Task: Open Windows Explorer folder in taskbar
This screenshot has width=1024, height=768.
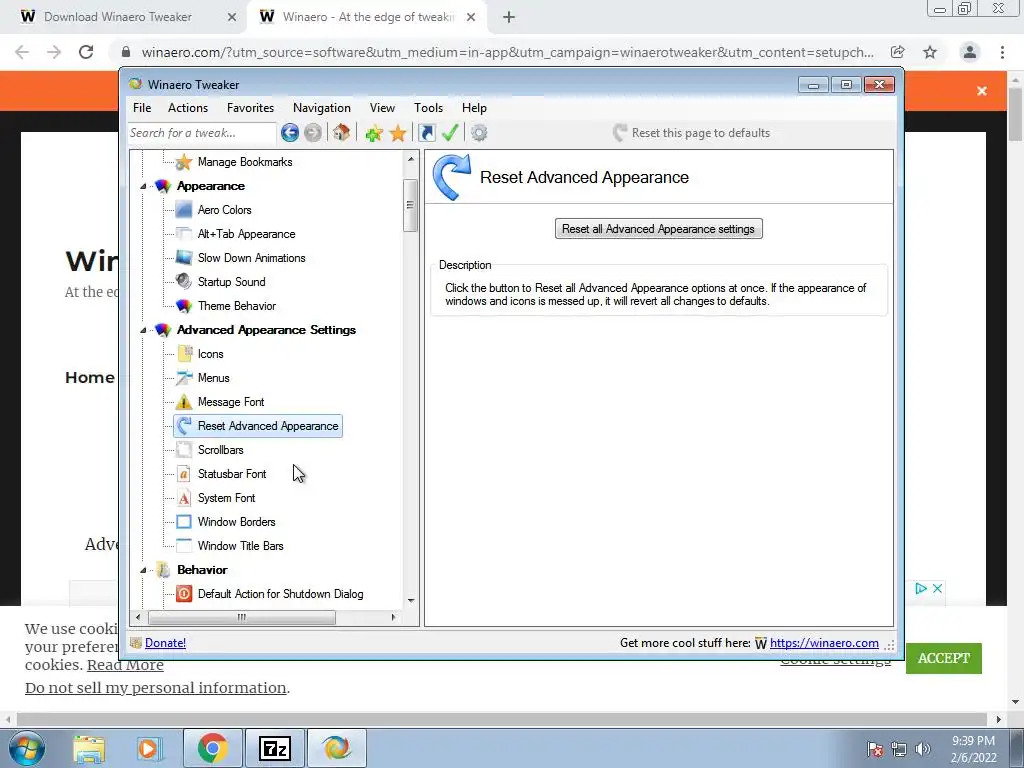Action: coord(89,748)
